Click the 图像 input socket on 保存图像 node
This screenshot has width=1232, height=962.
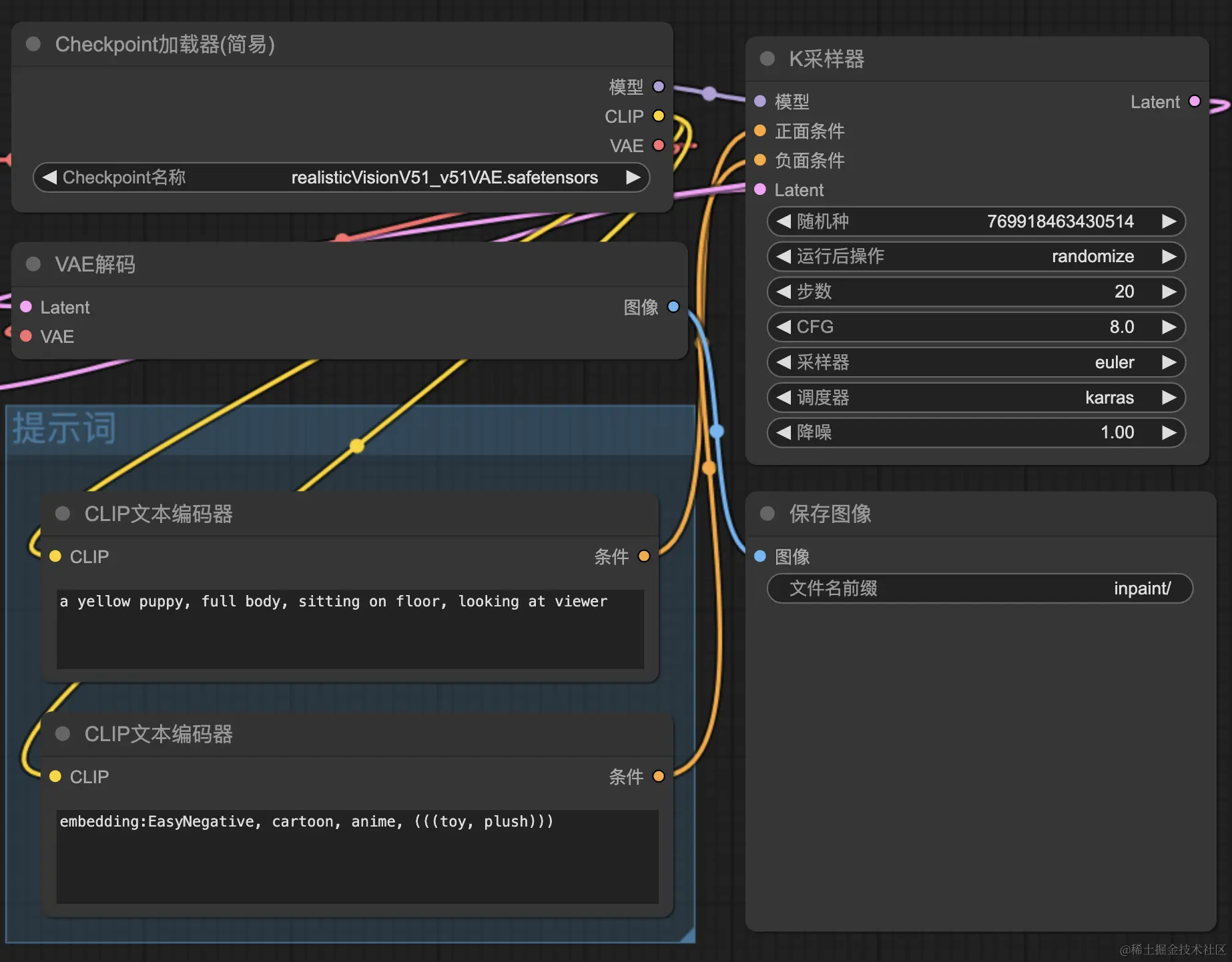(x=759, y=556)
